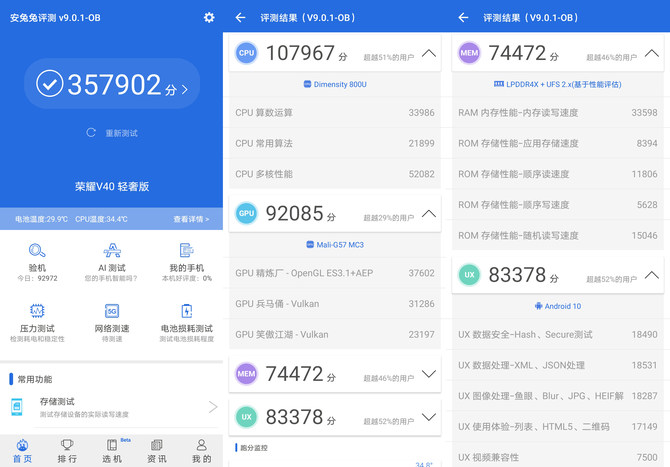Expand the UX 83378 section in middle panel
670x467 pixels.
point(429,417)
